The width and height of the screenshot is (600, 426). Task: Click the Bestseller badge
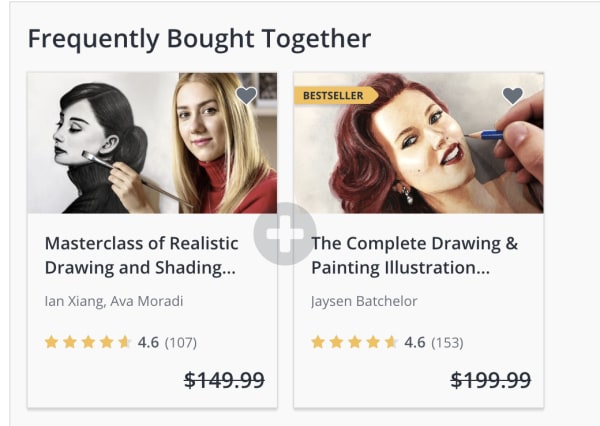click(x=334, y=95)
